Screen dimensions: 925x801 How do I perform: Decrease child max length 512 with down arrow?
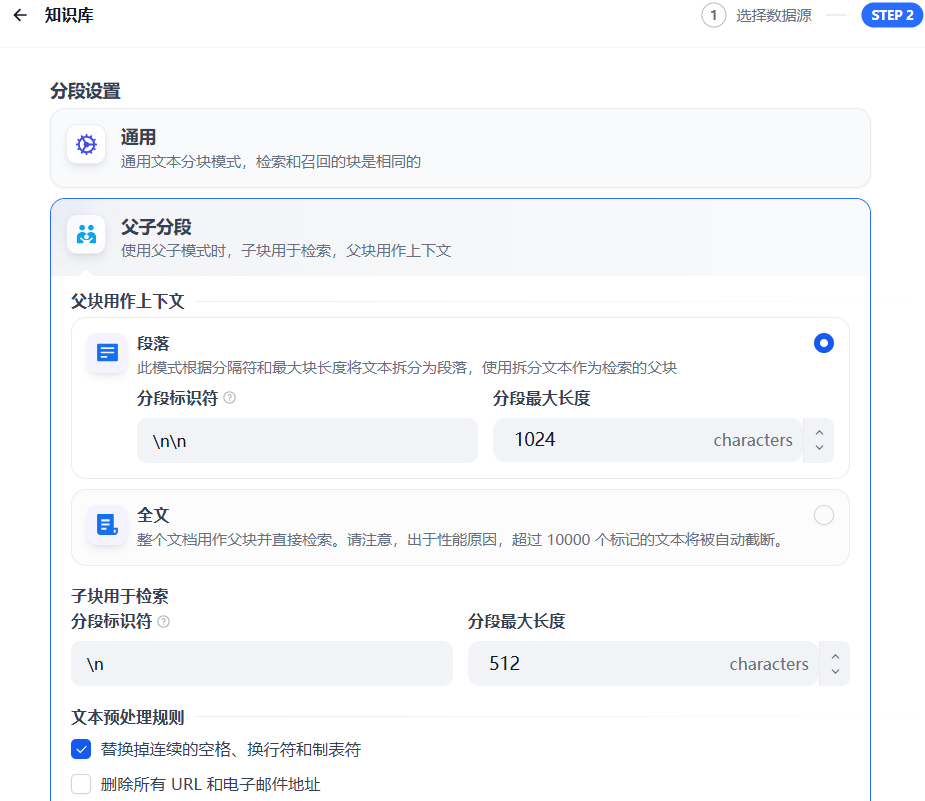[835, 671]
